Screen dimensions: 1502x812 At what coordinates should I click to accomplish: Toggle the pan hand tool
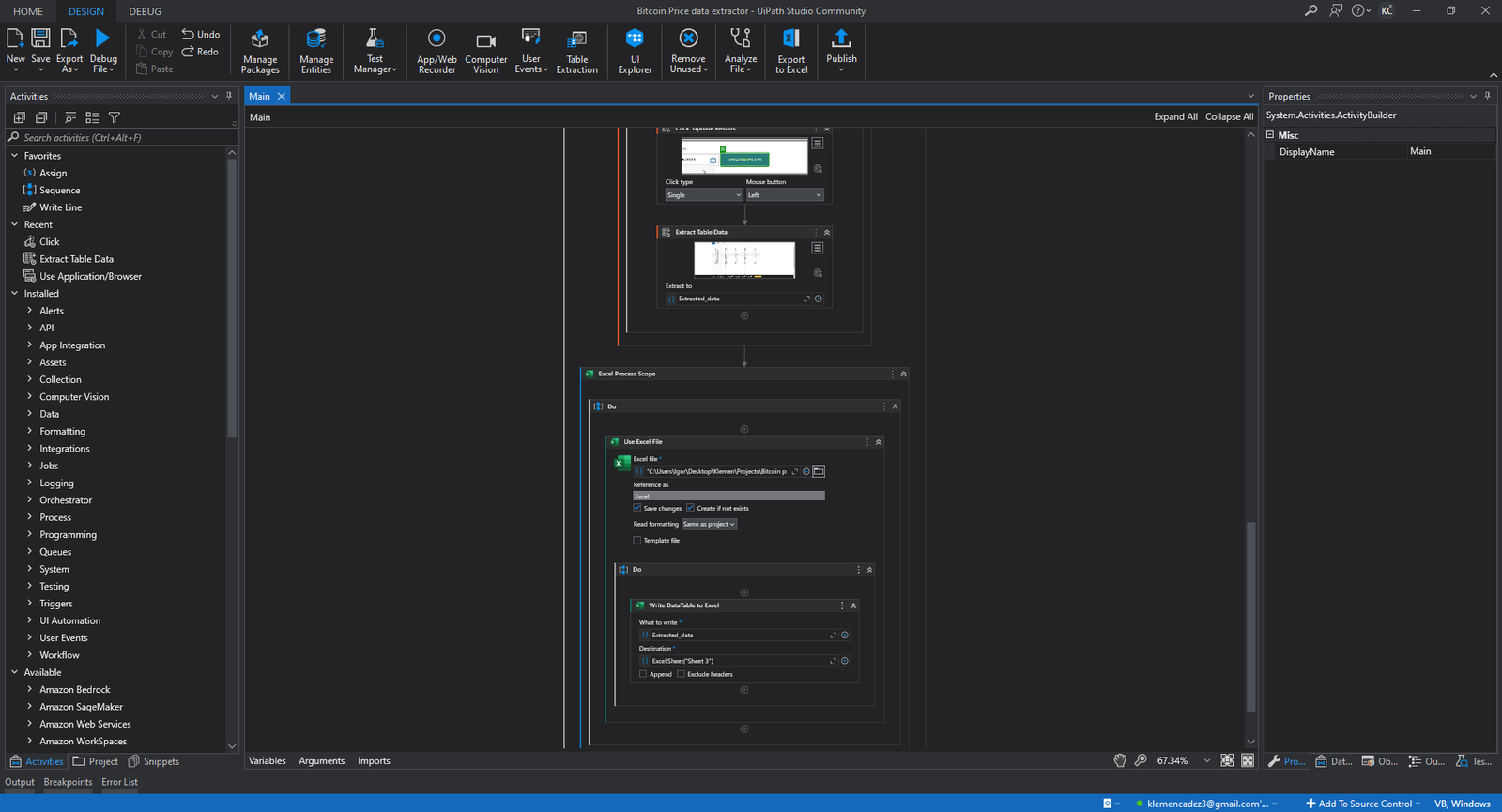(1120, 760)
